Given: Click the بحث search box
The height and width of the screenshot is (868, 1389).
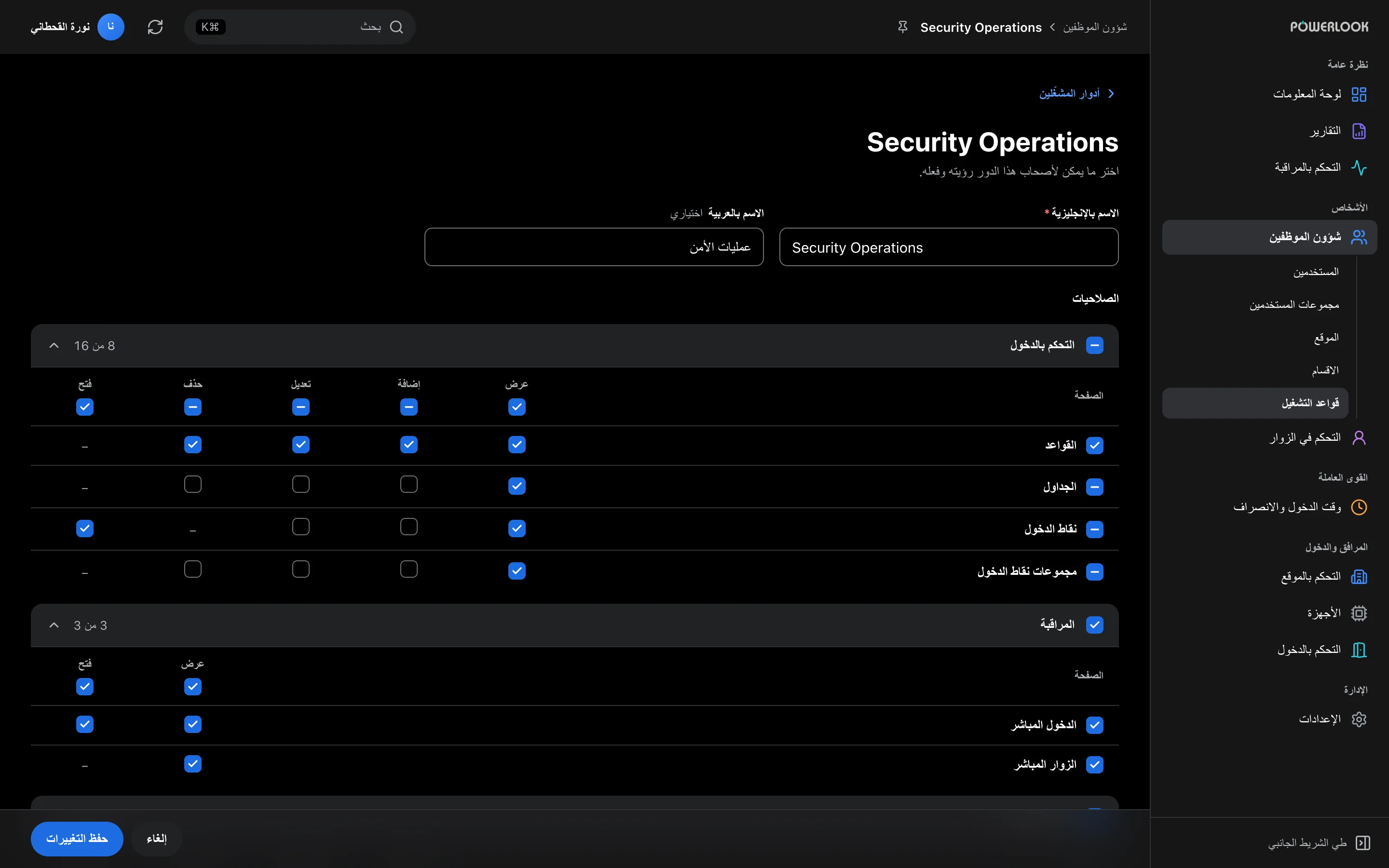Looking at the screenshot, I should [x=300, y=27].
